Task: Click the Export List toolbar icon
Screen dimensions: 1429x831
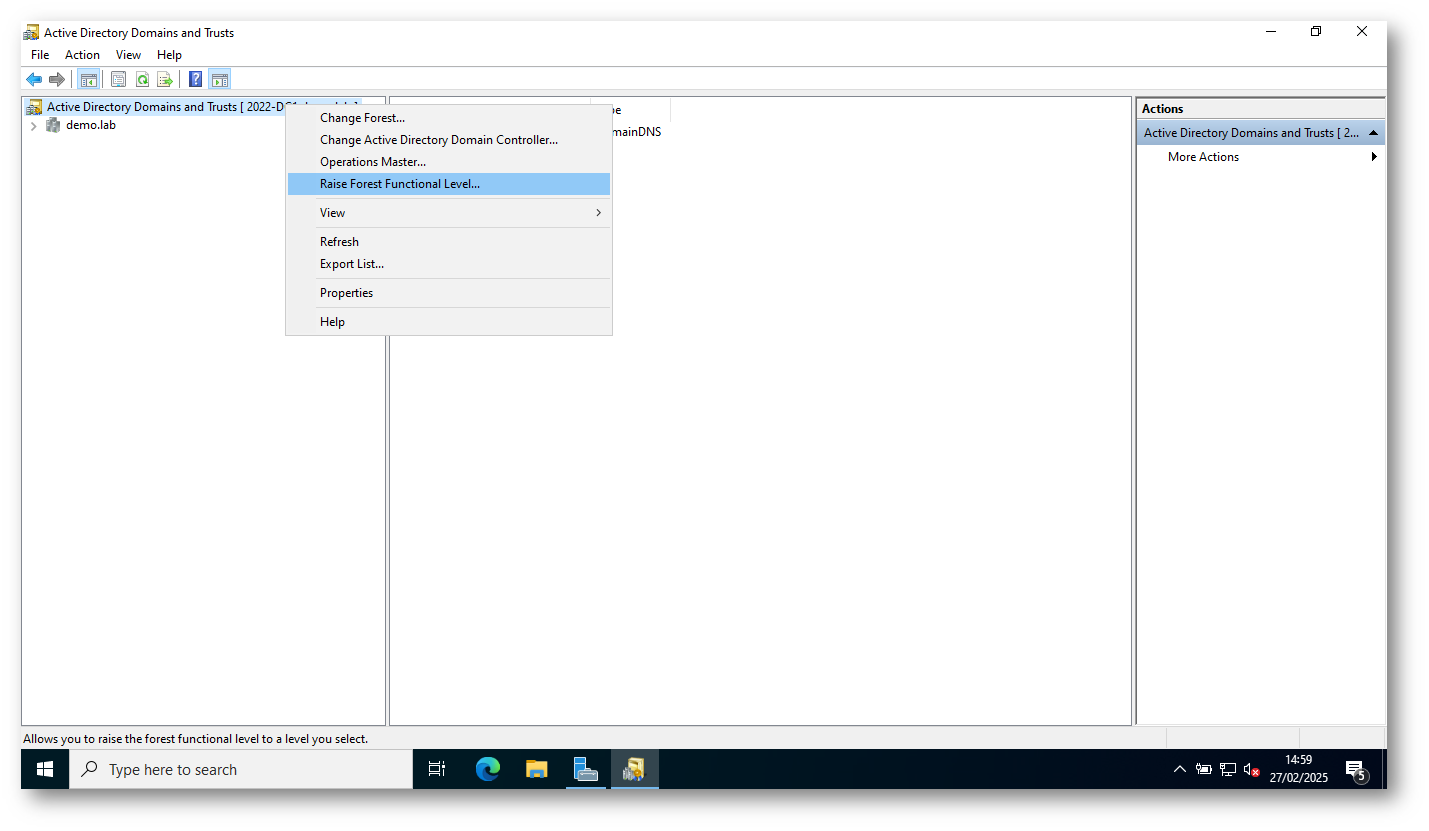Action: [x=165, y=79]
